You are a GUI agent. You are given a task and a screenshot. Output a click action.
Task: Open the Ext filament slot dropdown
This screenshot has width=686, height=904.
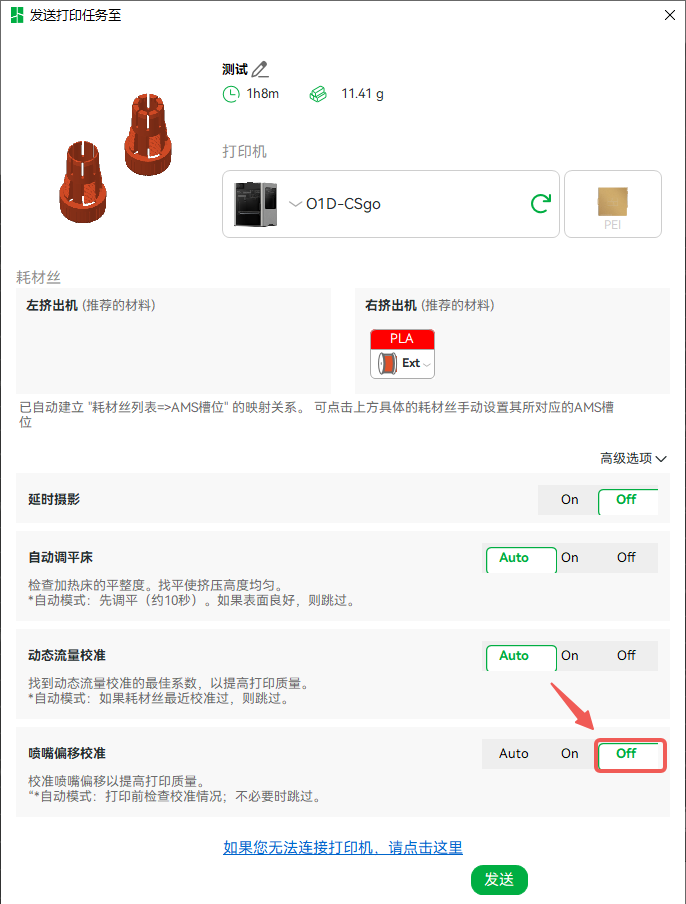click(427, 364)
